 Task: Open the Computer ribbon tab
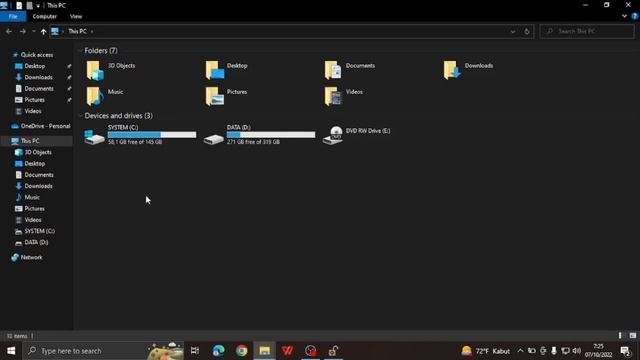[x=44, y=16]
